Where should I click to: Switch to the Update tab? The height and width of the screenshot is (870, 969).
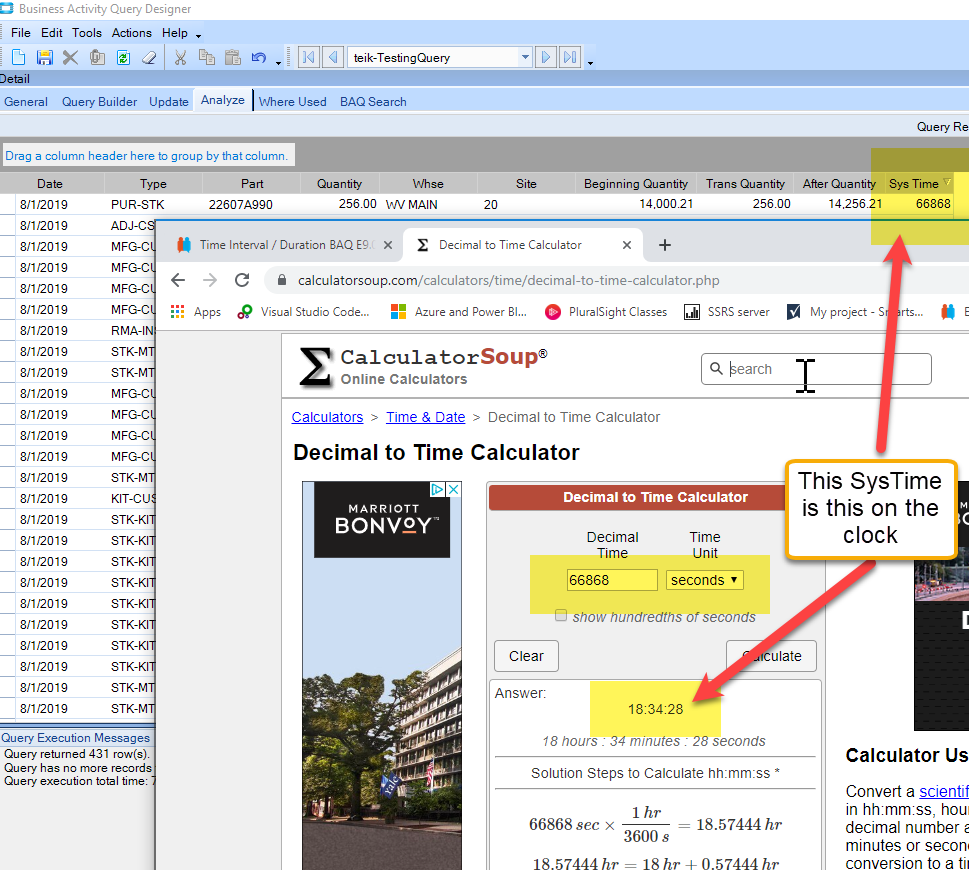[x=169, y=102]
